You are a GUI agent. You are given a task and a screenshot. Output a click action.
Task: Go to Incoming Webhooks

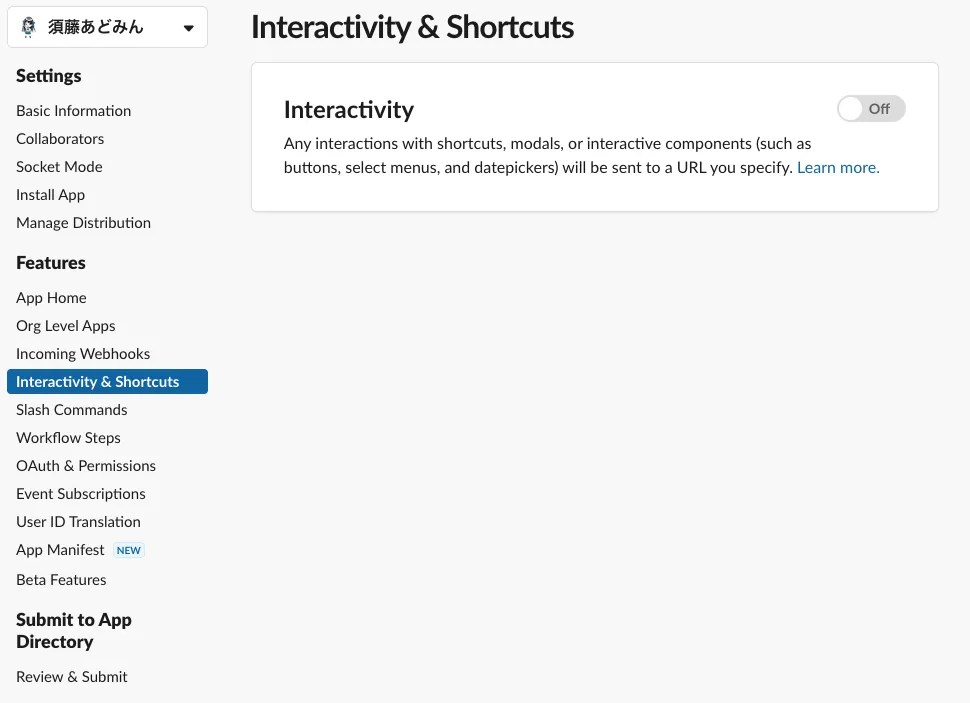coord(83,354)
